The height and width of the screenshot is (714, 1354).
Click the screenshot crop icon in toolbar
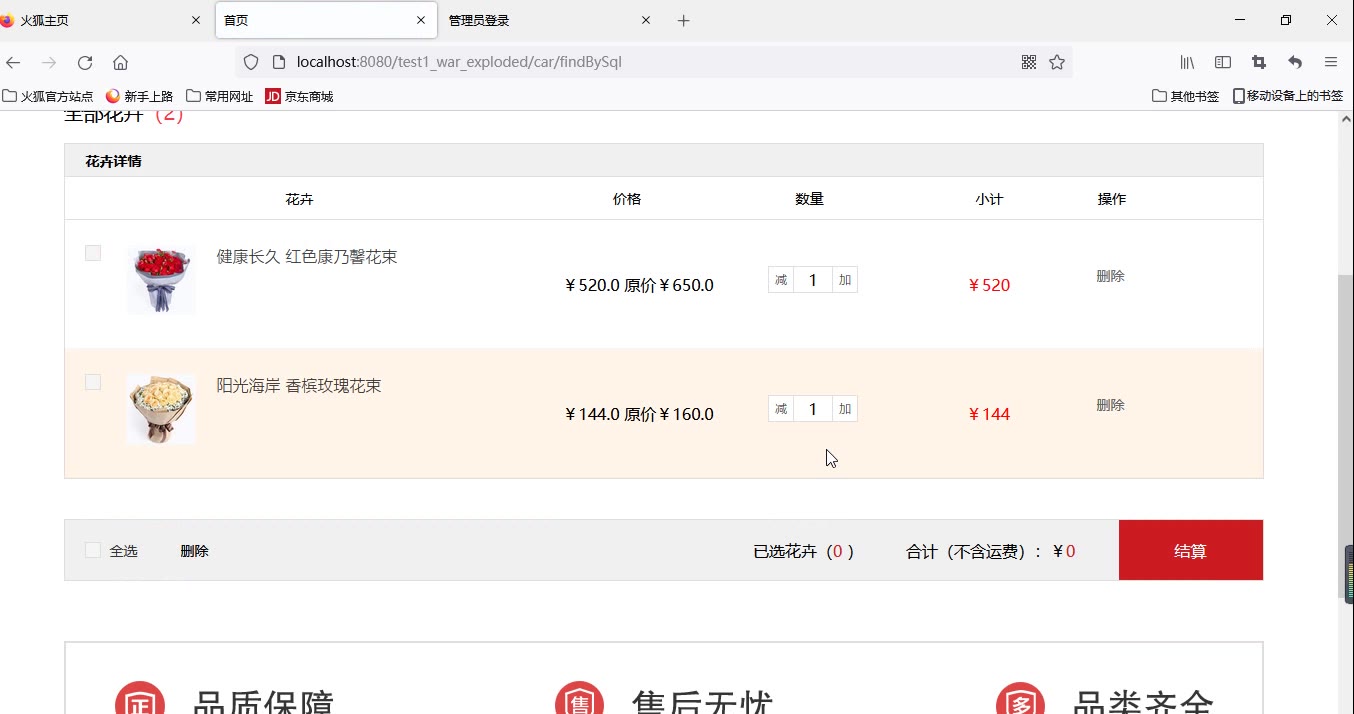coord(1259,62)
